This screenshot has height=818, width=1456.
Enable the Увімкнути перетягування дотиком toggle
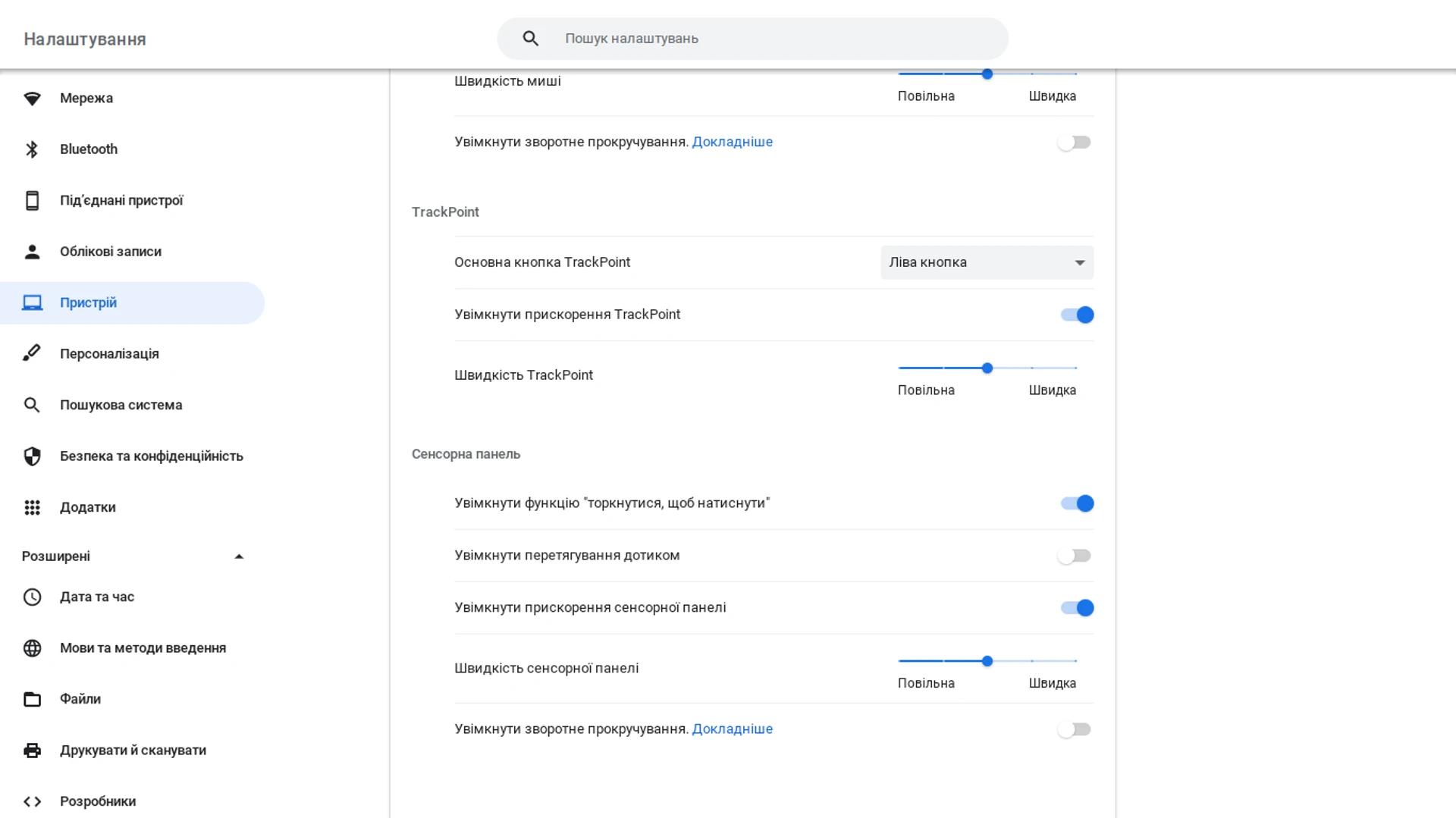(1075, 556)
